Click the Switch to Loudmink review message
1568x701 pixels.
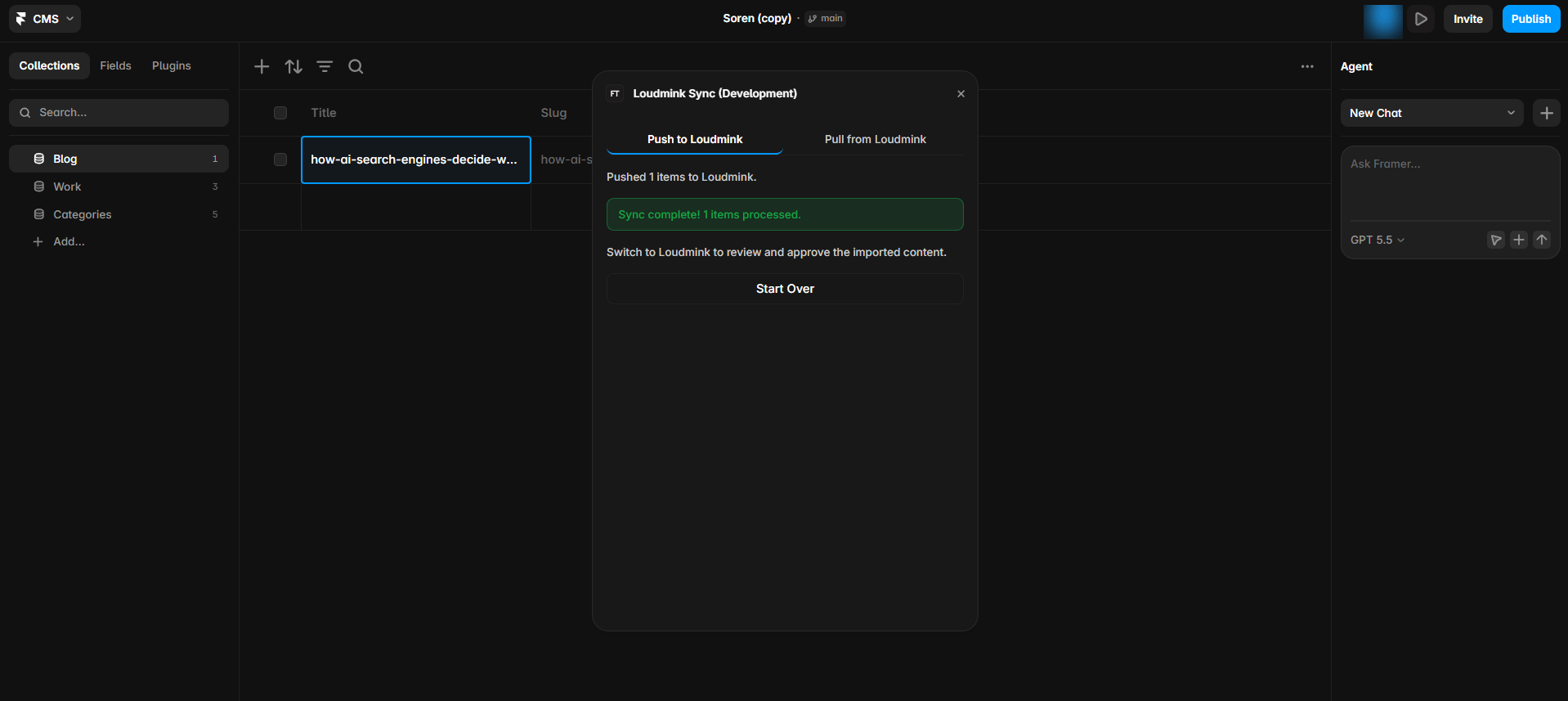coord(777,252)
